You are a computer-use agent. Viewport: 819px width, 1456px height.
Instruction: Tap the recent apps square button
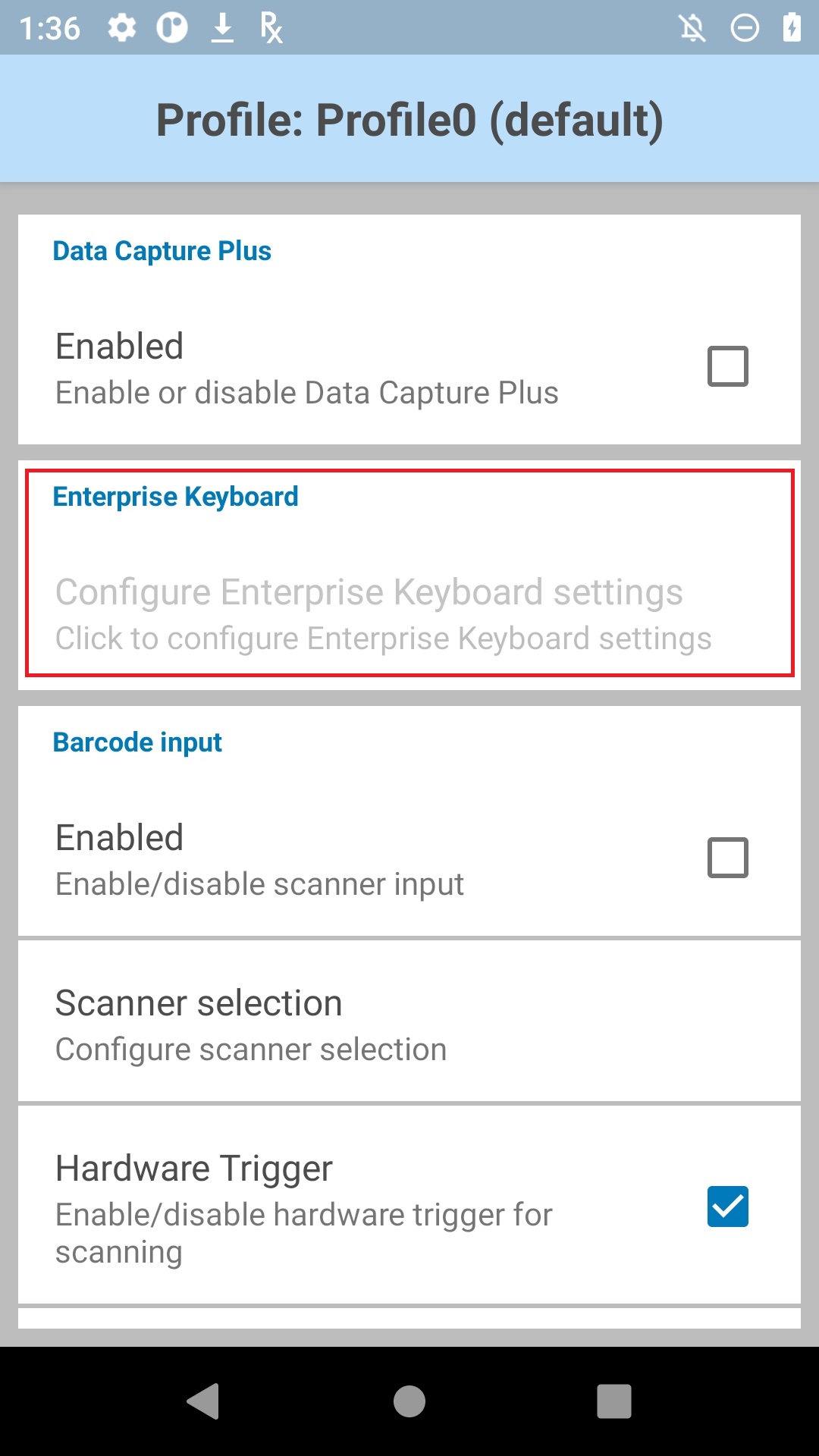click(614, 1401)
